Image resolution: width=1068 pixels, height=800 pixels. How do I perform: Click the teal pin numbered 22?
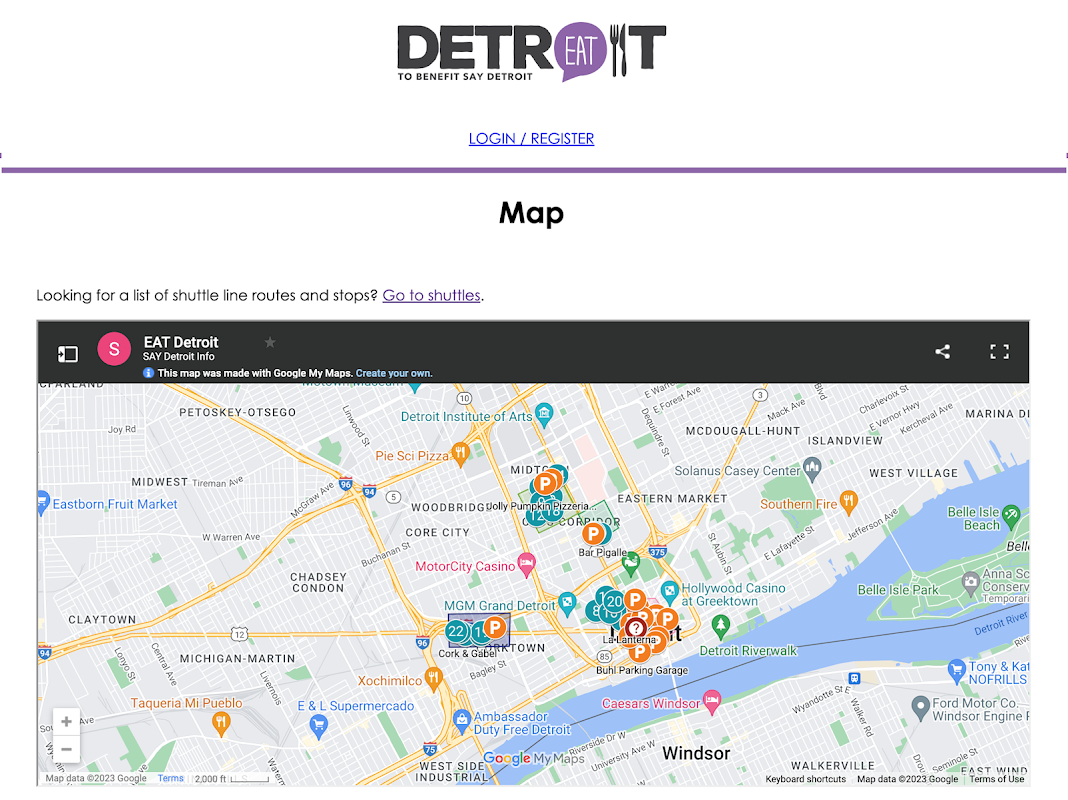456,631
